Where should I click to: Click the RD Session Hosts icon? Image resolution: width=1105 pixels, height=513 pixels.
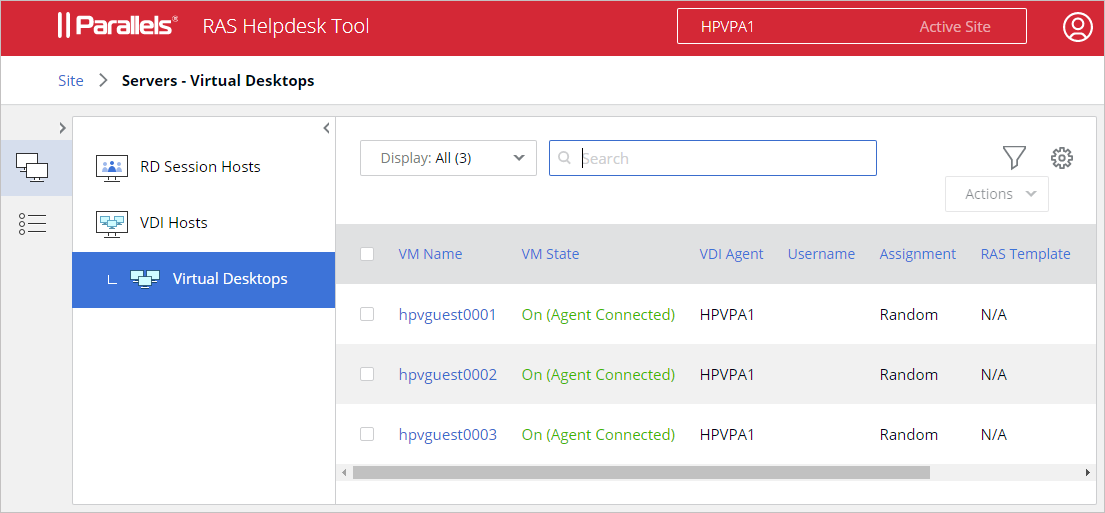click(x=111, y=167)
